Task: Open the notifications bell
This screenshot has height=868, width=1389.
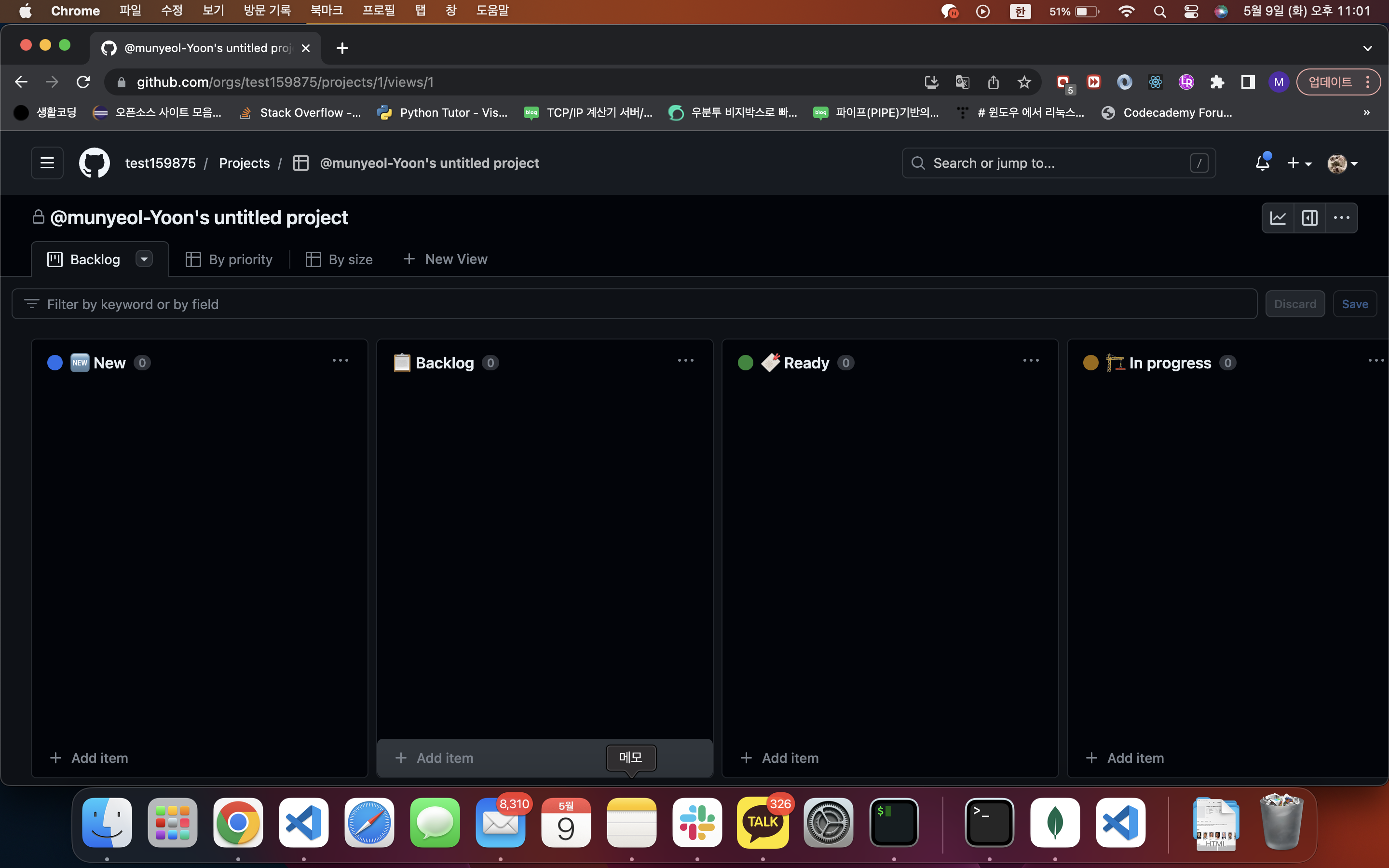Action: point(1262,163)
